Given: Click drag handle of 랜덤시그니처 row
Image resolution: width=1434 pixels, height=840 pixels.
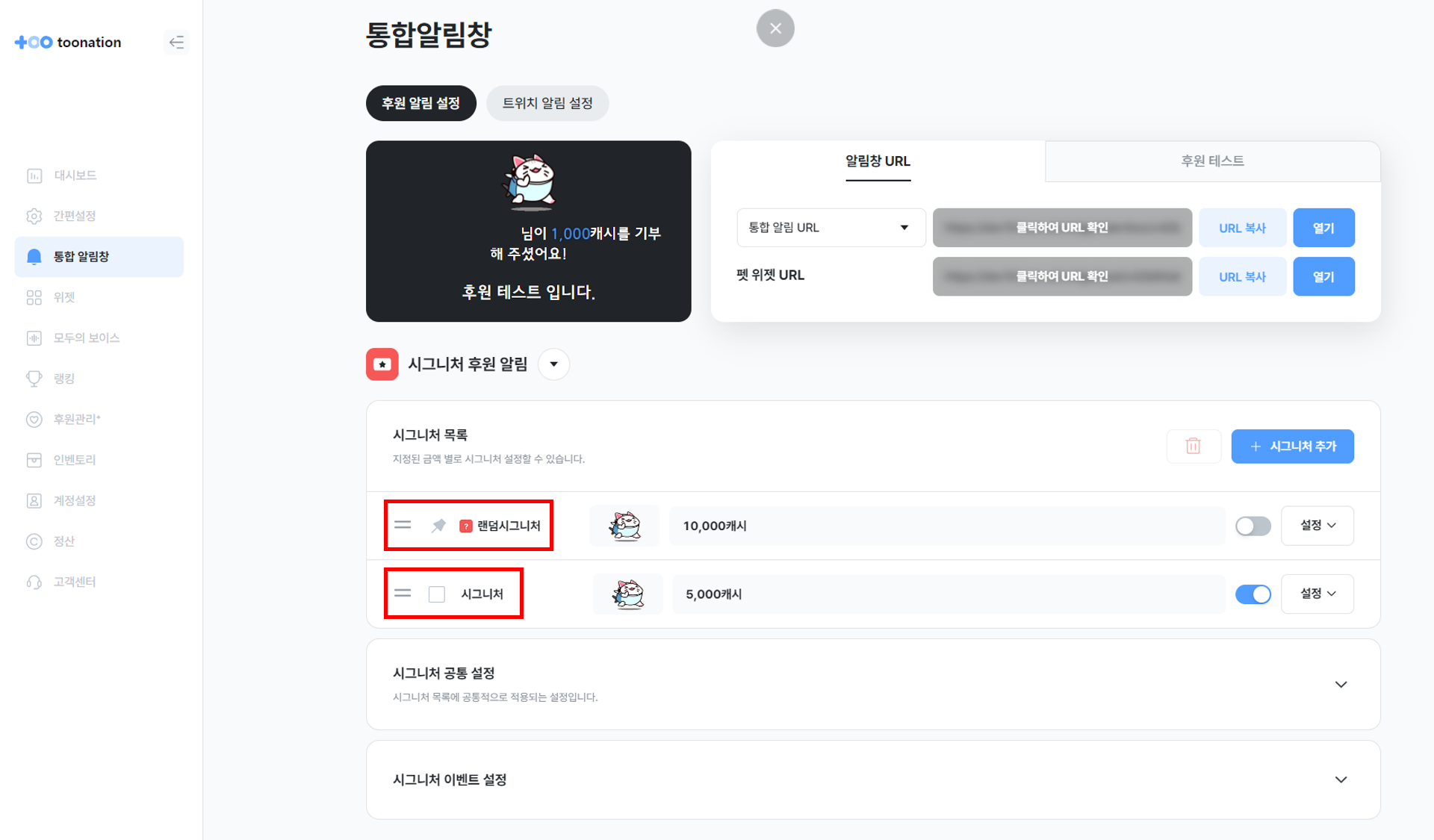Looking at the screenshot, I should [403, 526].
